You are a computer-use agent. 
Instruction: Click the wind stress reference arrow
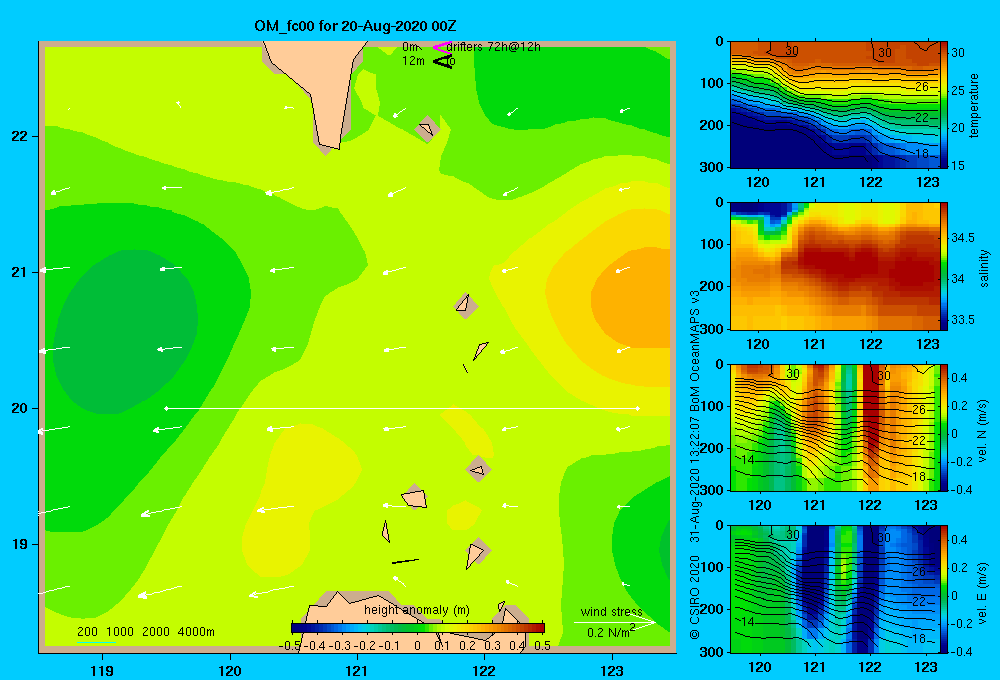pyautogui.click(x=614, y=622)
